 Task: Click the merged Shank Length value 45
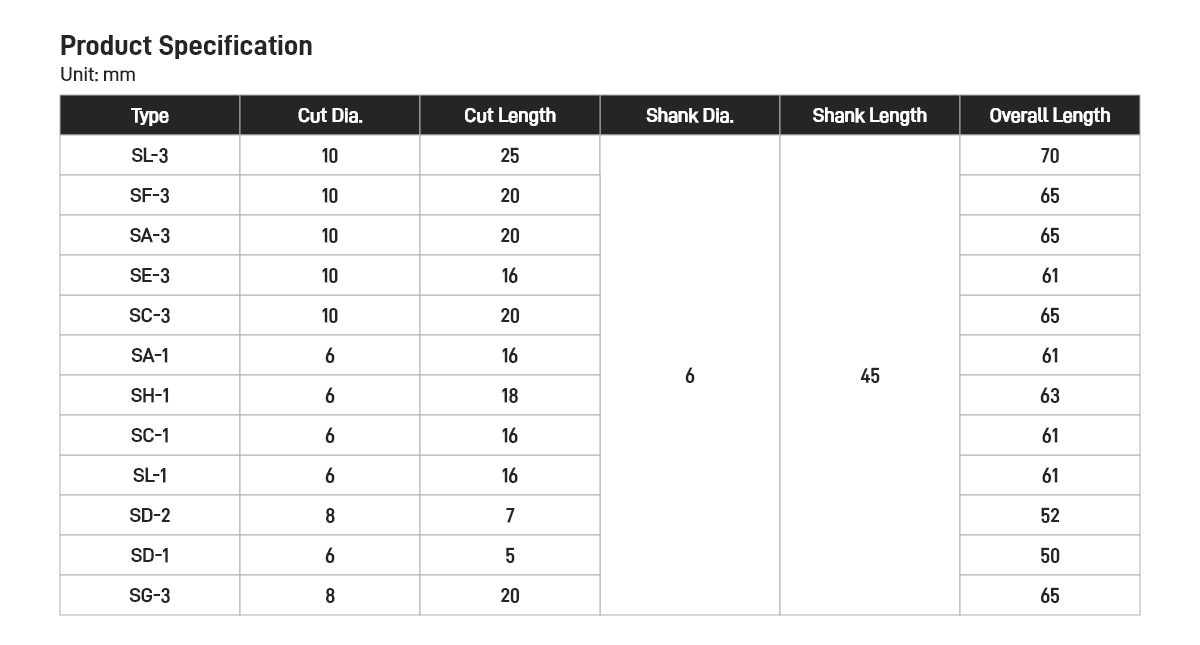(870, 375)
